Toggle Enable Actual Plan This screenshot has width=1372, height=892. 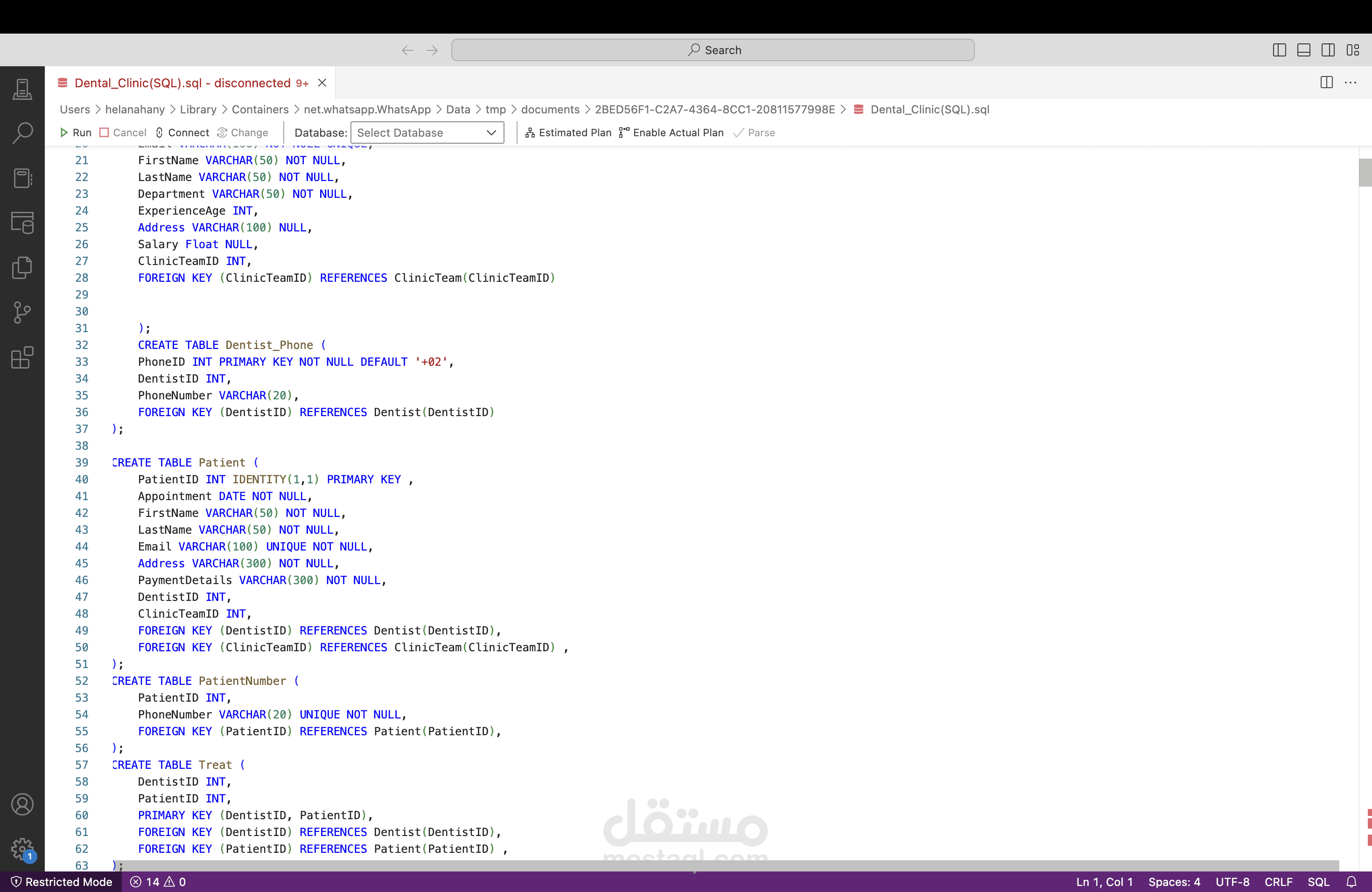671,132
